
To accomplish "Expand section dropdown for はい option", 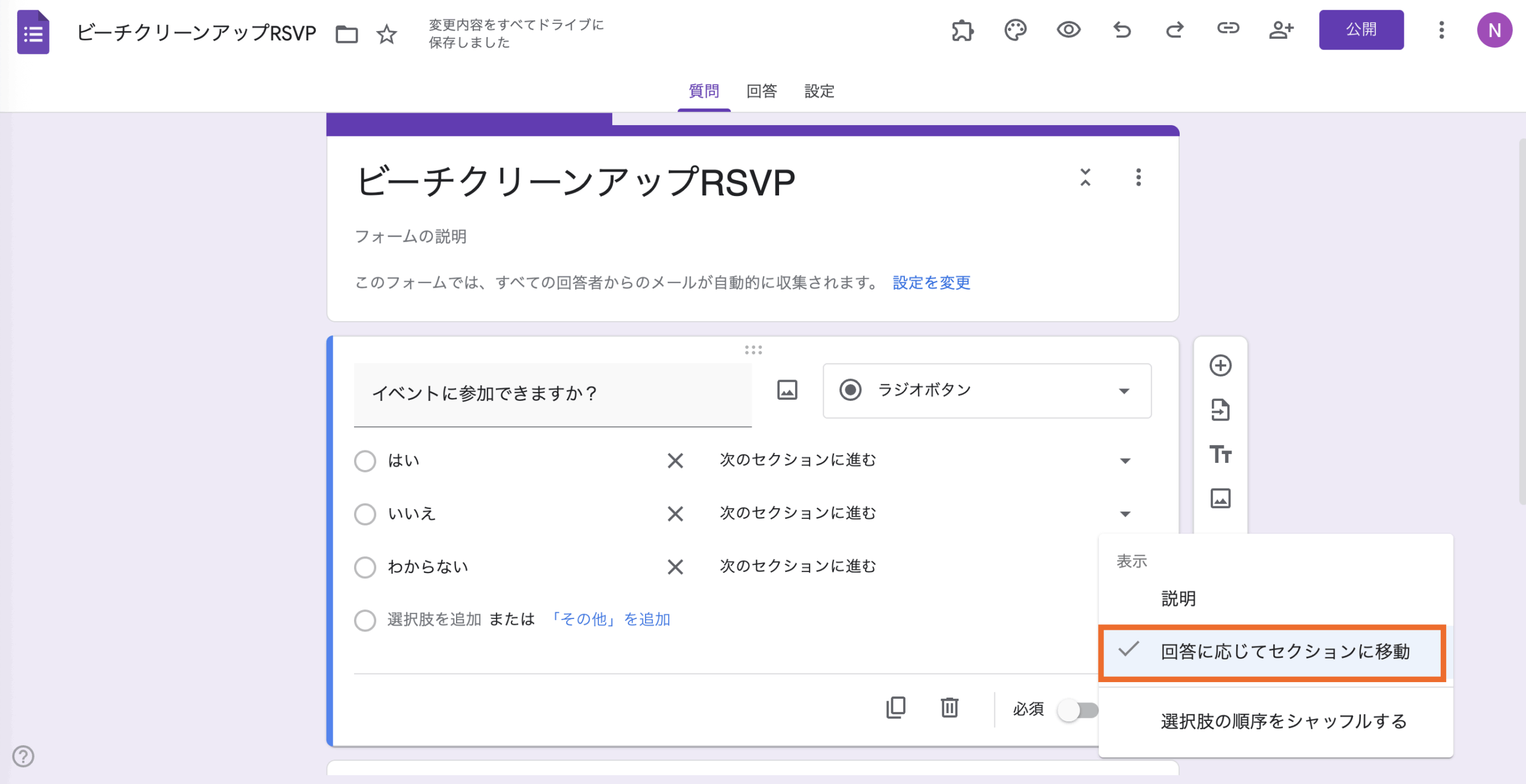I will (1125, 461).
